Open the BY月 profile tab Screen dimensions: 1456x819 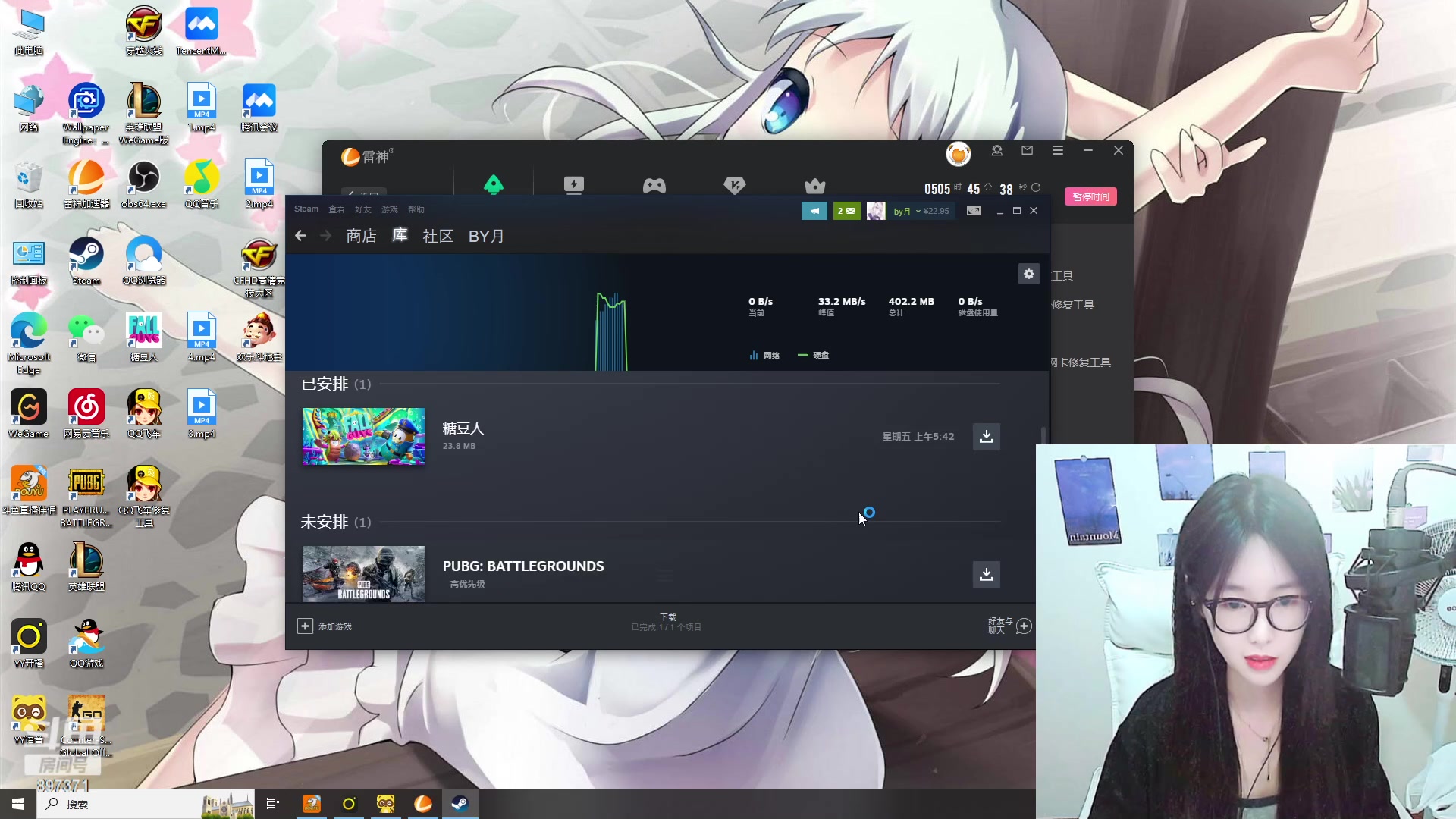486,236
